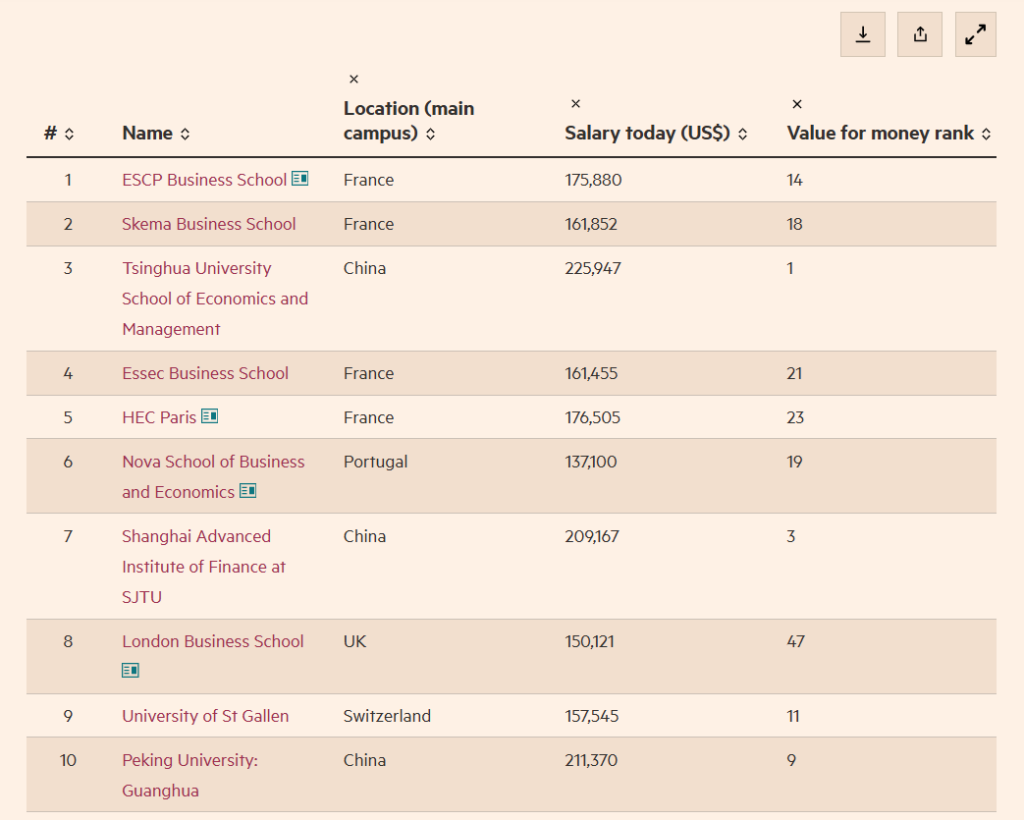Open Nova School of Business and Economics link
The height and width of the screenshot is (820, 1024).
click(214, 477)
